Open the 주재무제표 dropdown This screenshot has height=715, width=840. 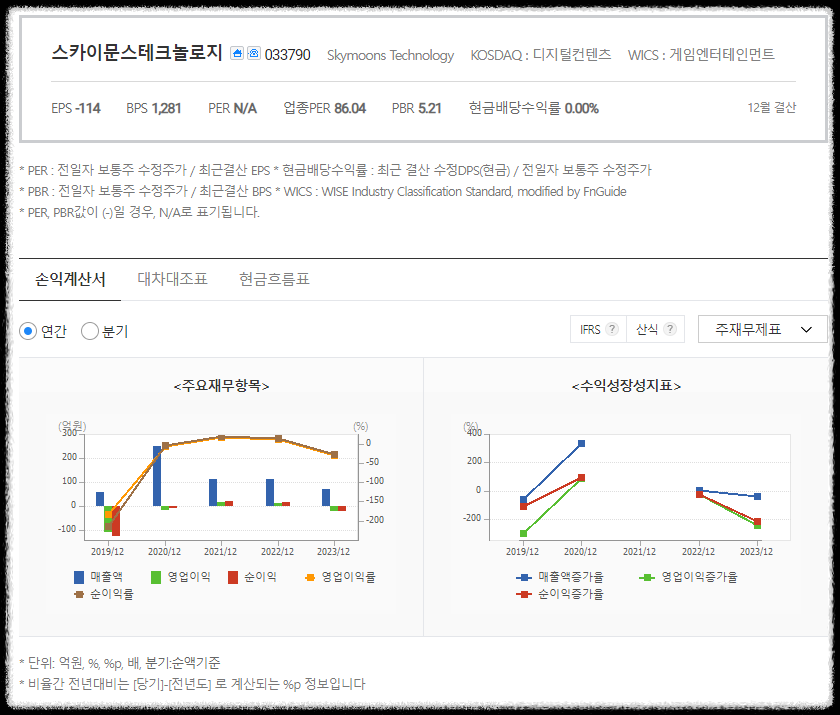(x=762, y=329)
